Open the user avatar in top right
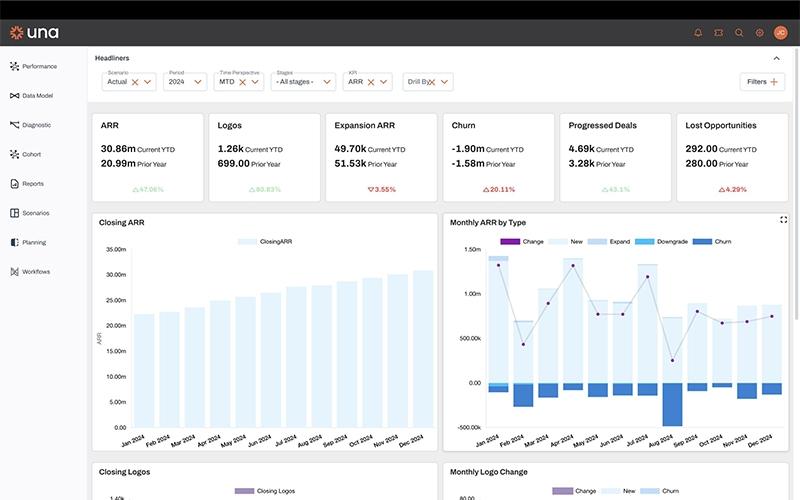Screen dimensions: 800x500 pyautogui.click(x=780, y=33)
